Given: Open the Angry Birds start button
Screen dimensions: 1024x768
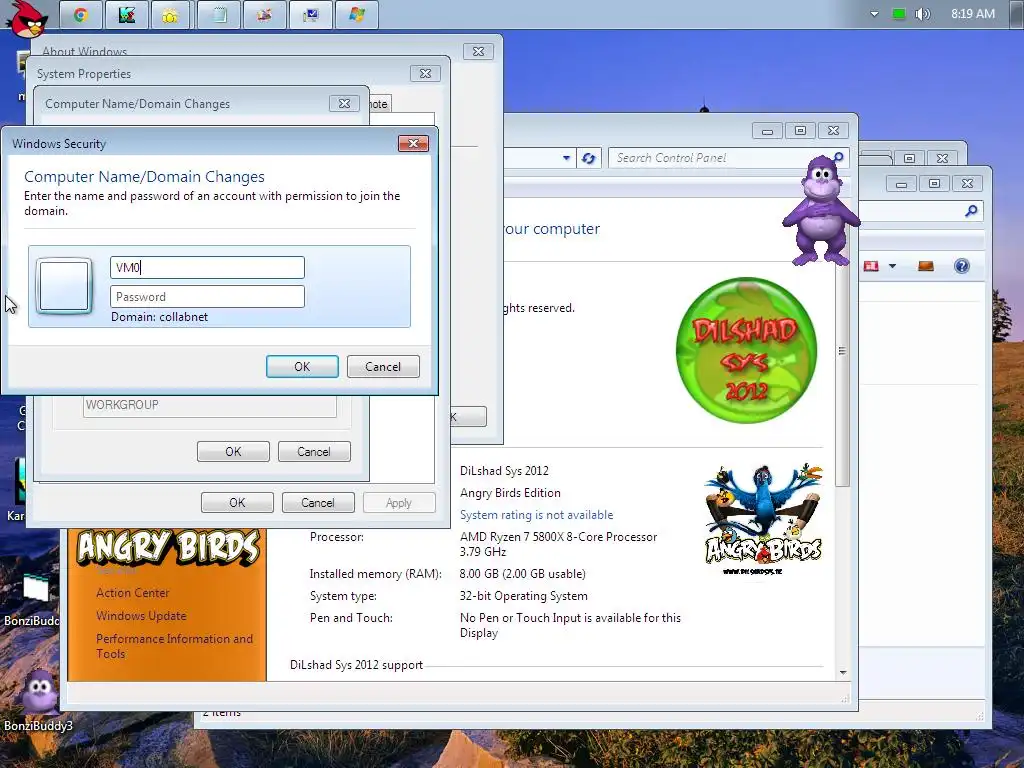Looking at the screenshot, I should coord(27,18).
